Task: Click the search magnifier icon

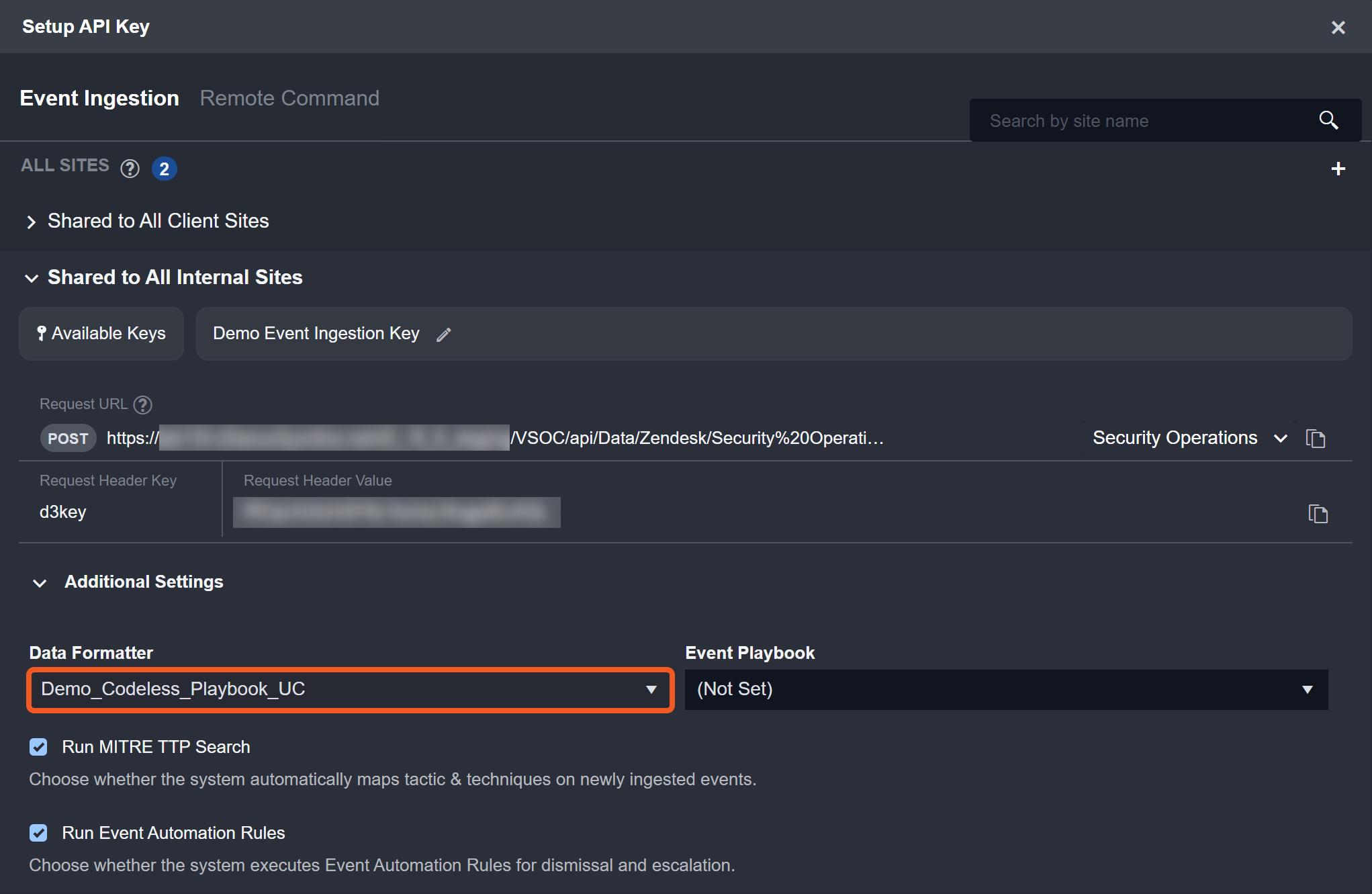Action: click(x=1328, y=120)
